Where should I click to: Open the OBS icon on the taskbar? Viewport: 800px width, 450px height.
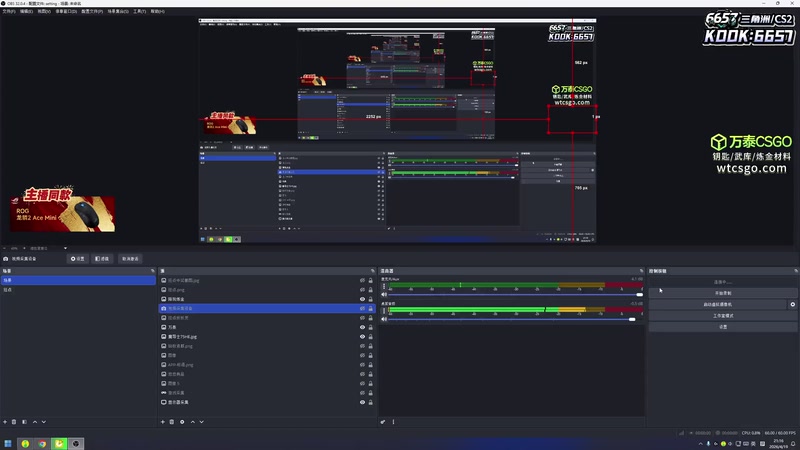tap(76, 443)
